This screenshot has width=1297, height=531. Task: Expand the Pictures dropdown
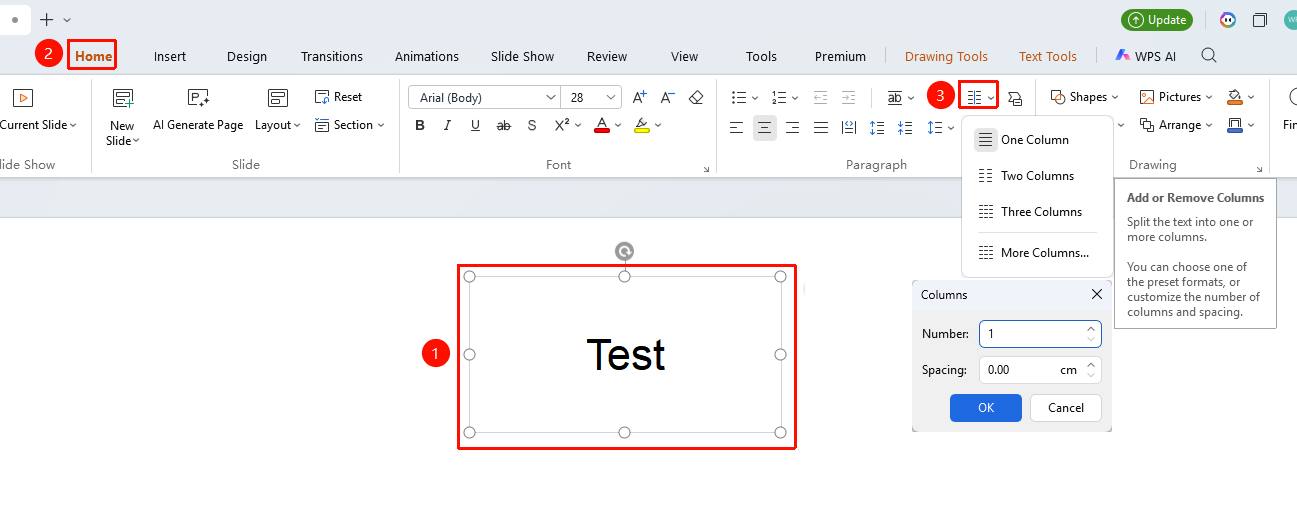(x=1209, y=97)
